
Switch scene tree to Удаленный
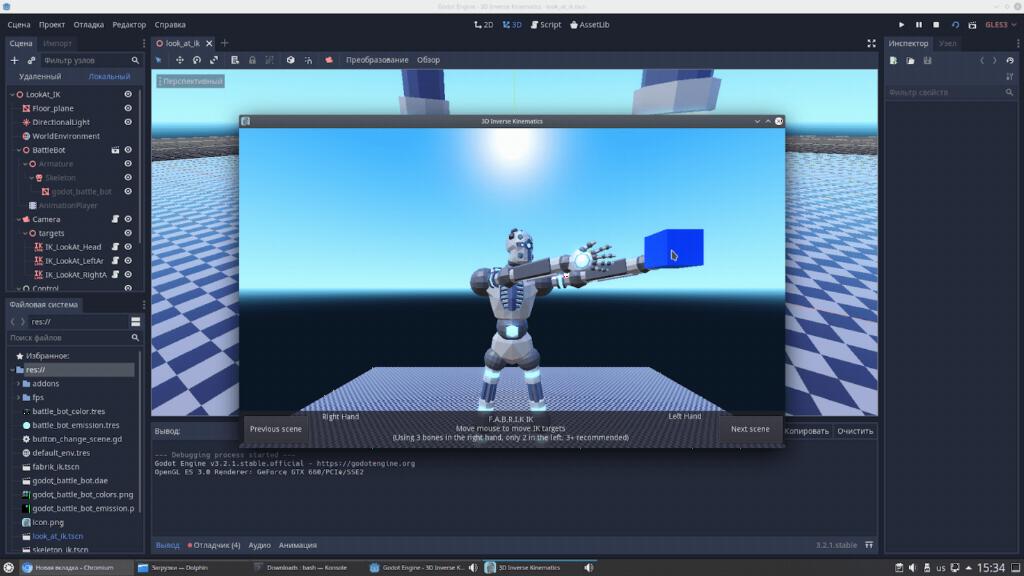(40, 76)
